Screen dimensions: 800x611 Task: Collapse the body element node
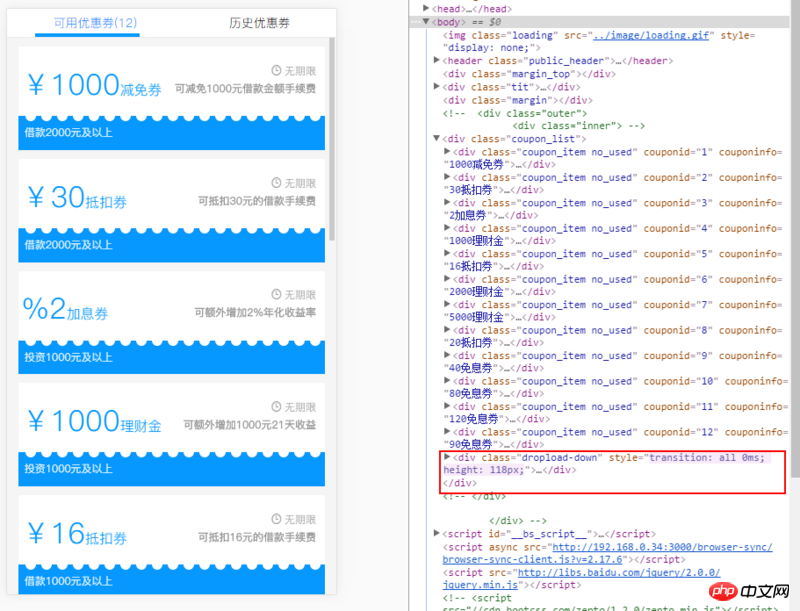coord(428,21)
